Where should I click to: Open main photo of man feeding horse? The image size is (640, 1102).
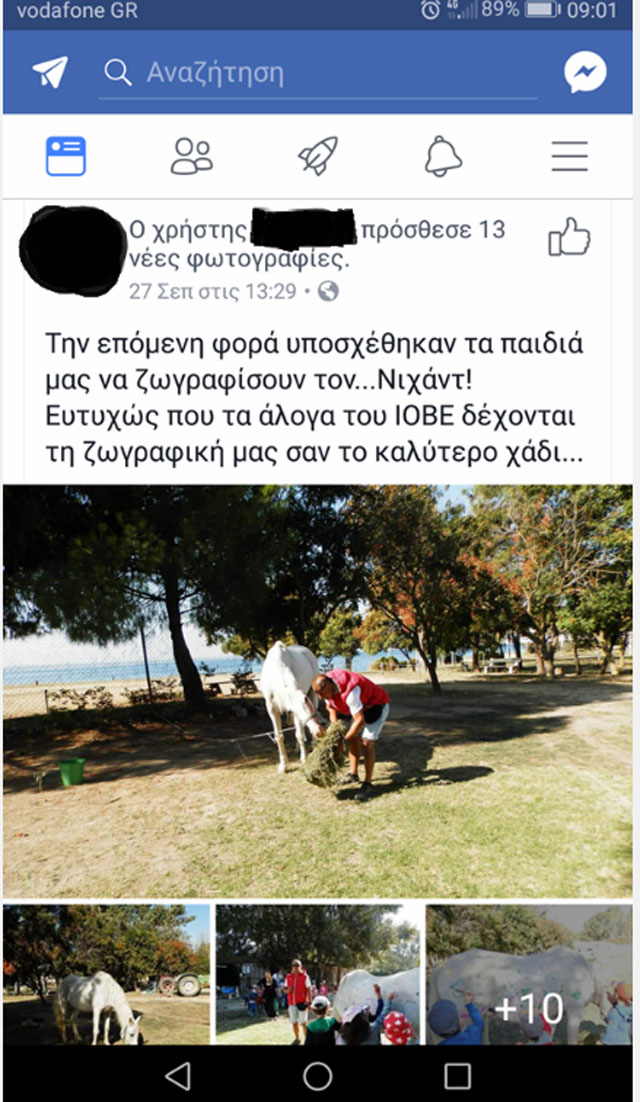pyautogui.click(x=318, y=691)
